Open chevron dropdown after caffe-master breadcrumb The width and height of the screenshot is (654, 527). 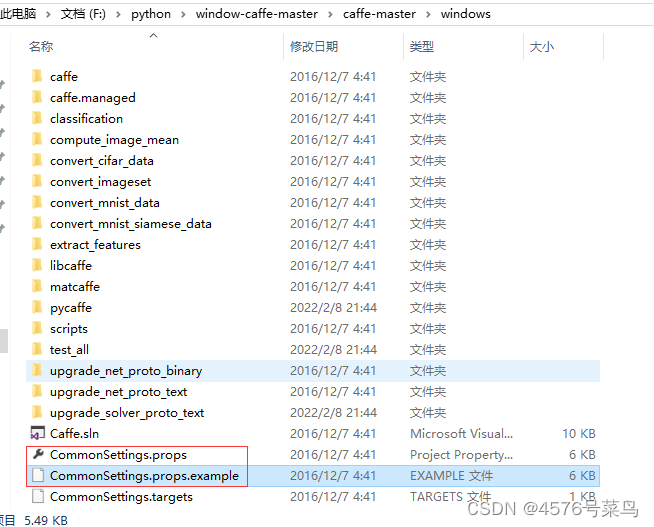coord(428,15)
